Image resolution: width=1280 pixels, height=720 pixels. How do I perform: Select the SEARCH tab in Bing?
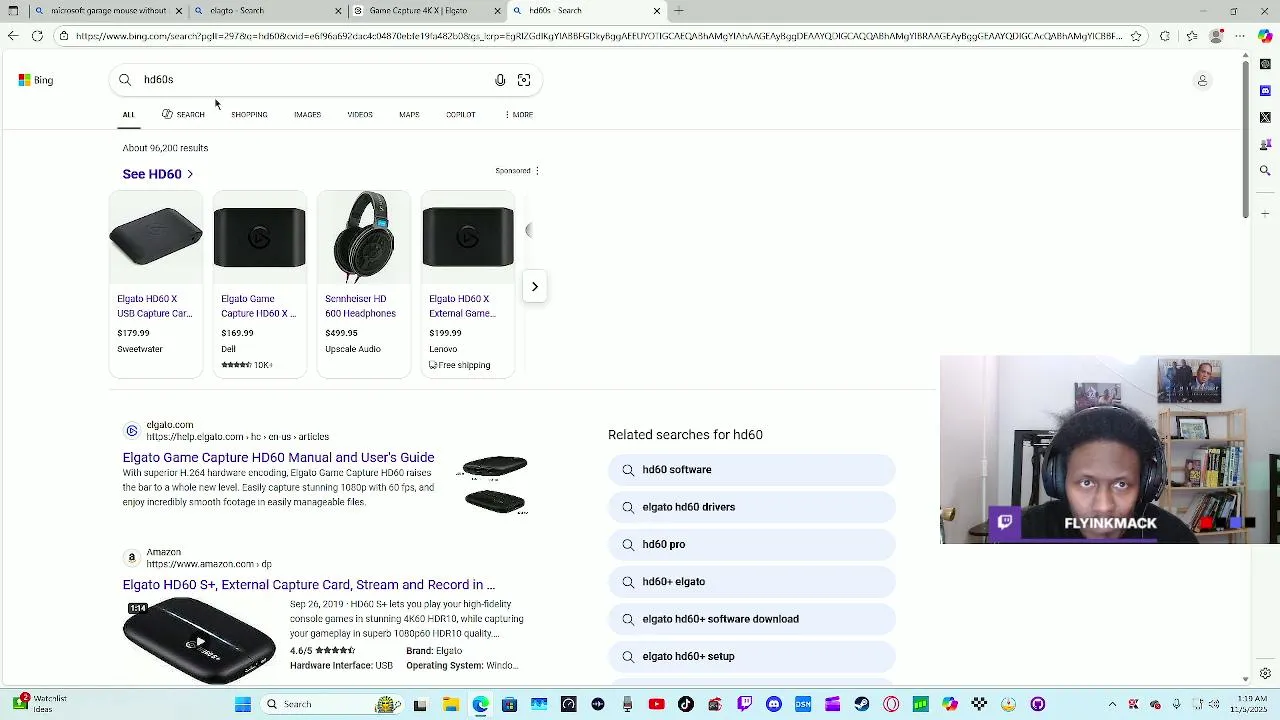183,115
